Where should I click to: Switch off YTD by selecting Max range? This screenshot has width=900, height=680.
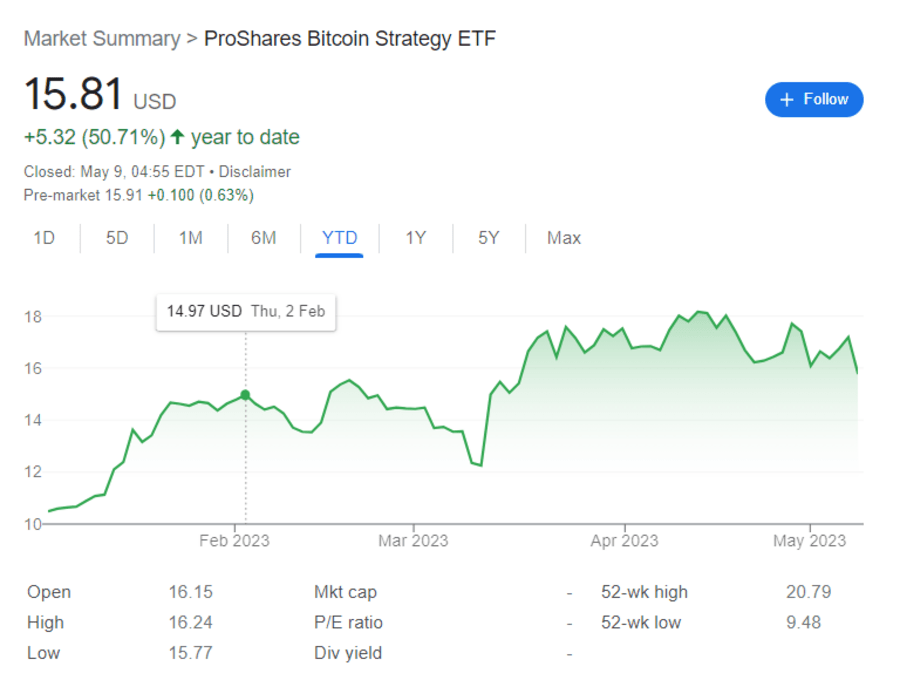(x=563, y=238)
